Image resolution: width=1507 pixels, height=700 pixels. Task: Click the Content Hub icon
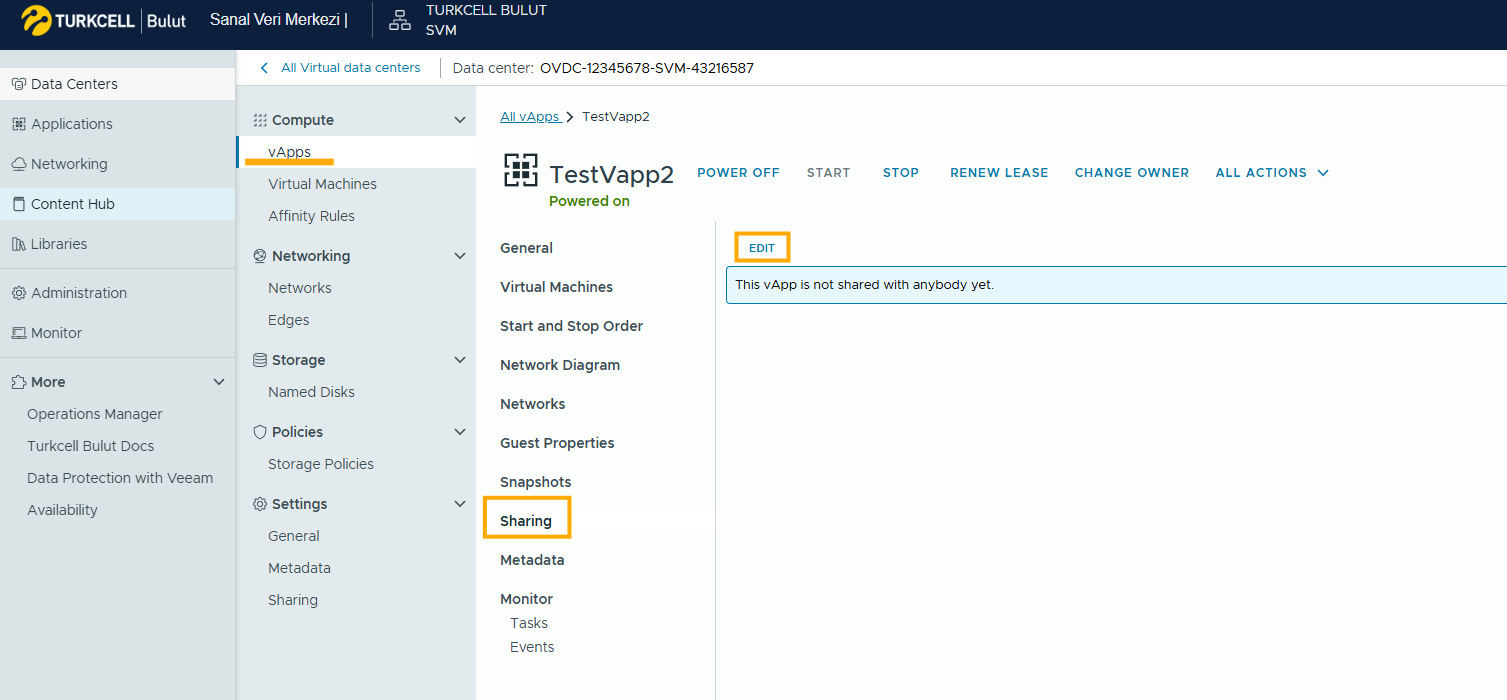pyautogui.click(x=18, y=204)
